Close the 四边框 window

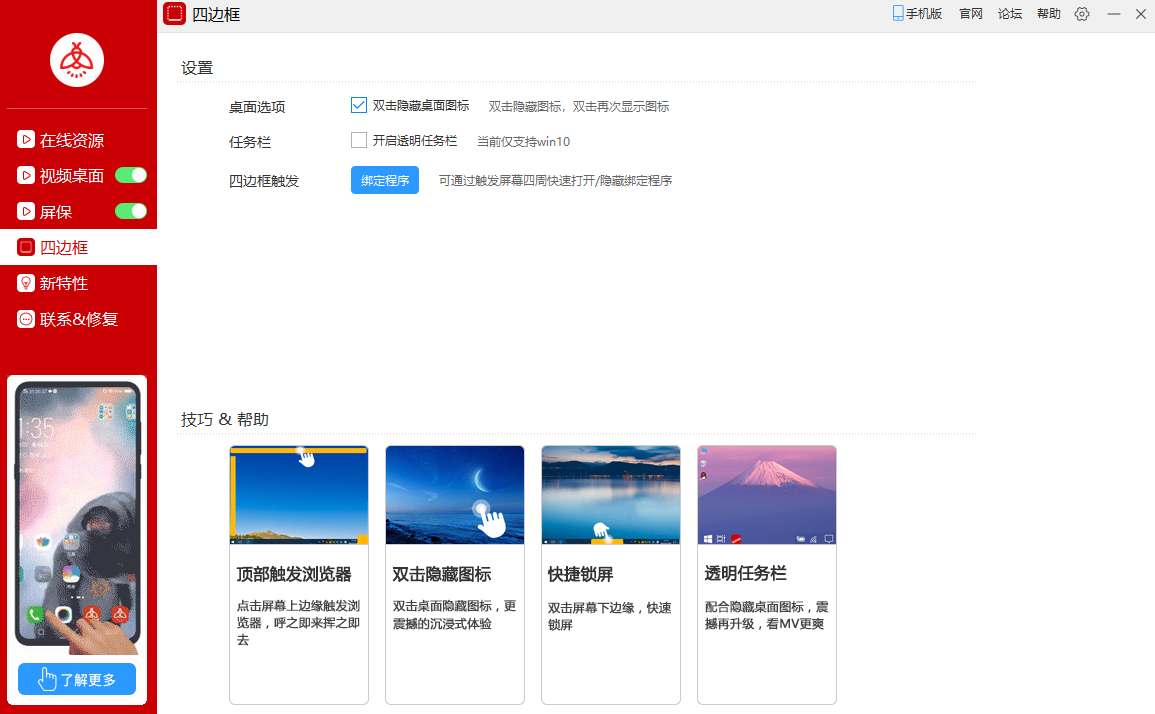[1140, 14]
